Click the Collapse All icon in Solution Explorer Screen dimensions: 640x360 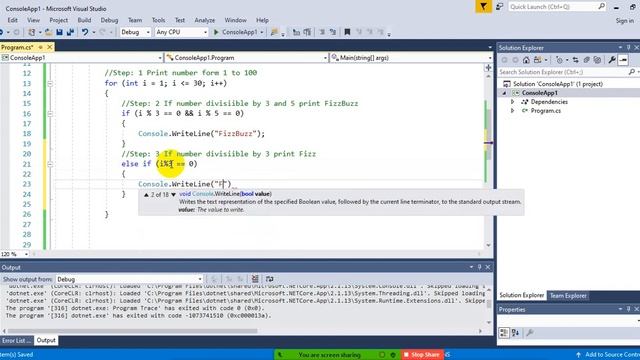click(x=587, y=60)
